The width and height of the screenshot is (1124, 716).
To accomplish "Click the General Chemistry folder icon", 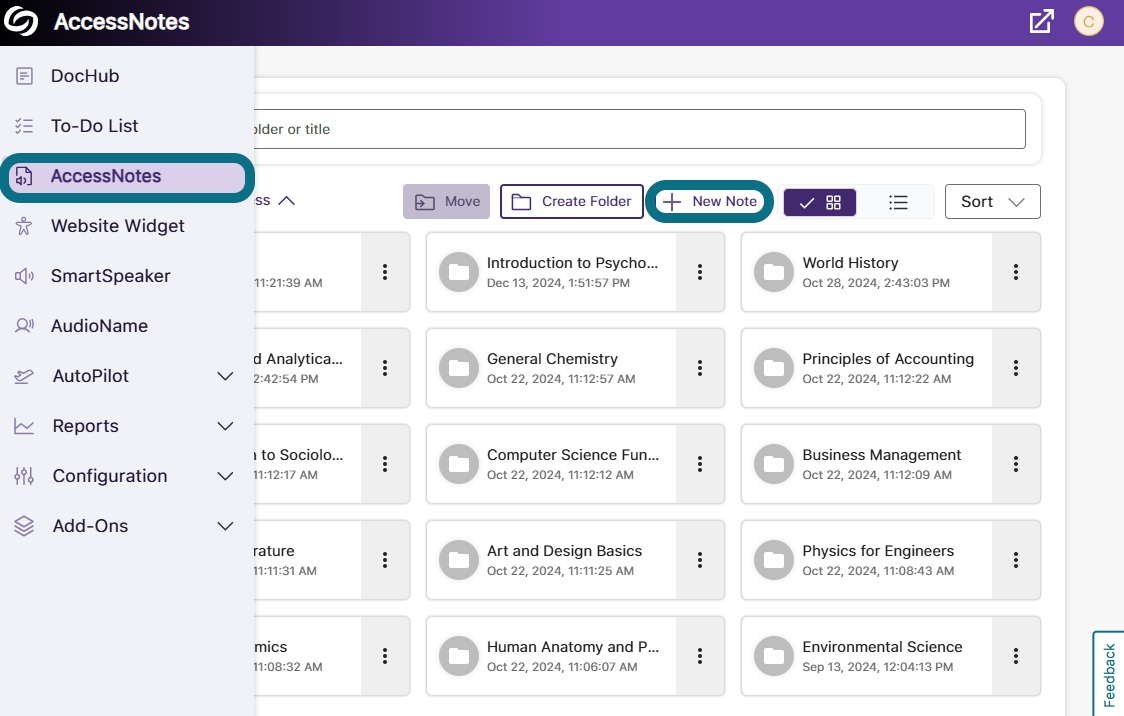I will pos(459,368).
